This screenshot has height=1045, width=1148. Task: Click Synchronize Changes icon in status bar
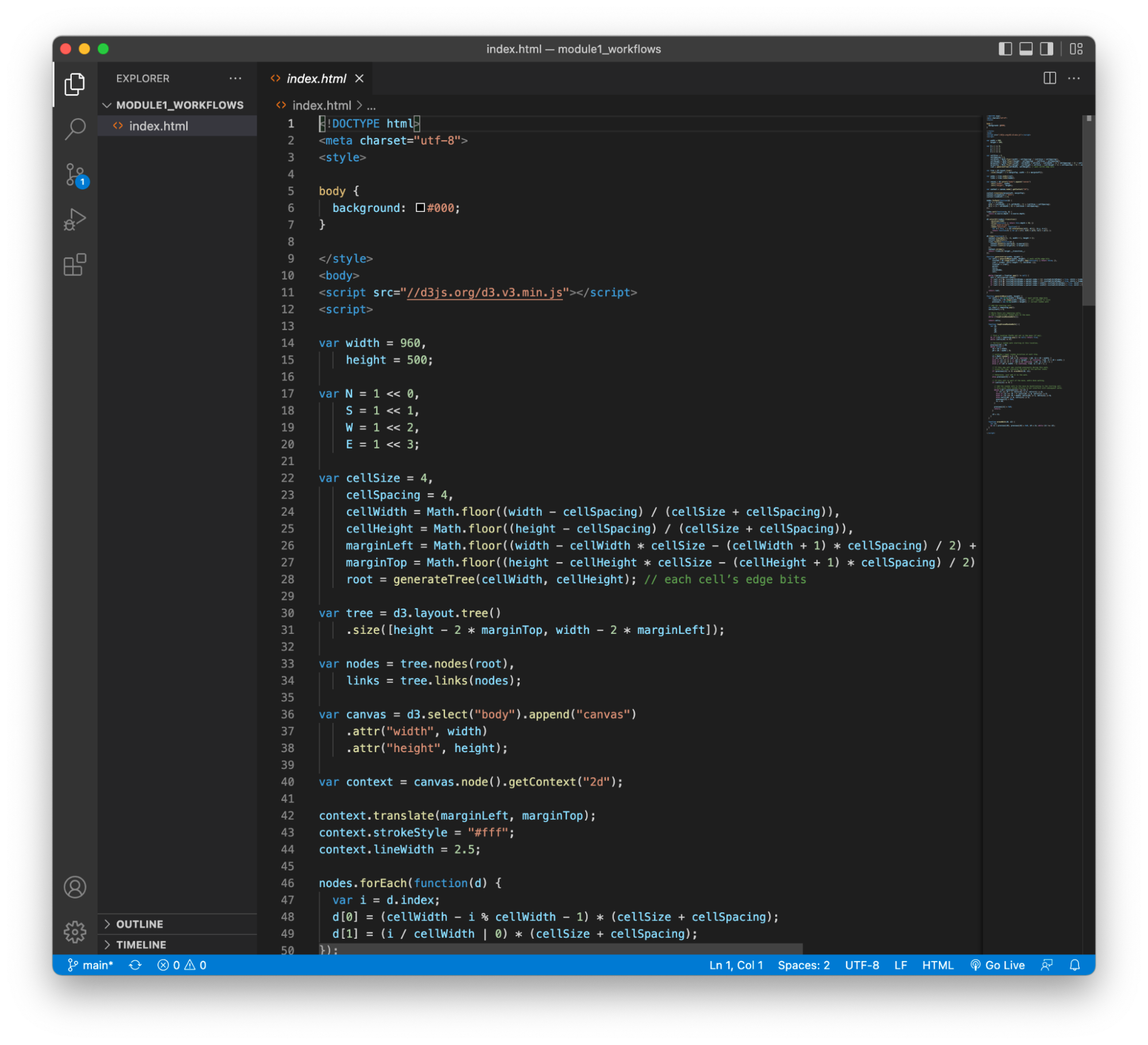(x=135, y=965)
